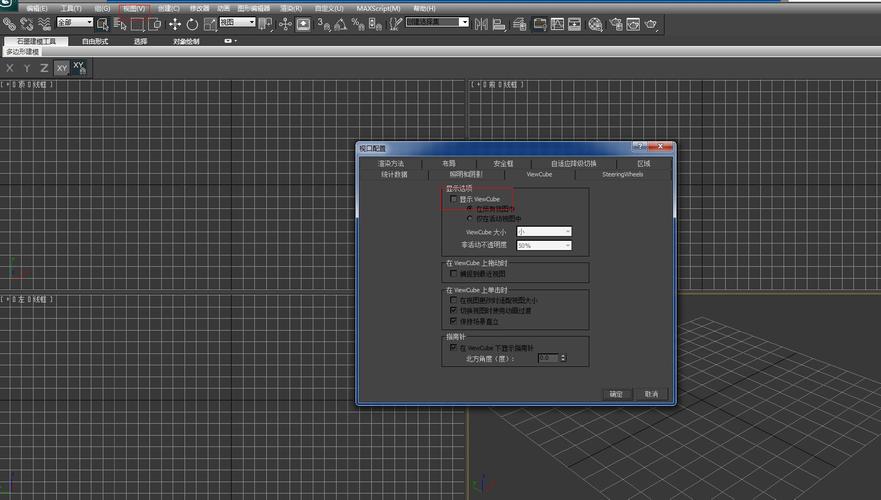881x500 pixels.
Task: Click the Select Object arrow tool
Action: [x=103, y=23]
